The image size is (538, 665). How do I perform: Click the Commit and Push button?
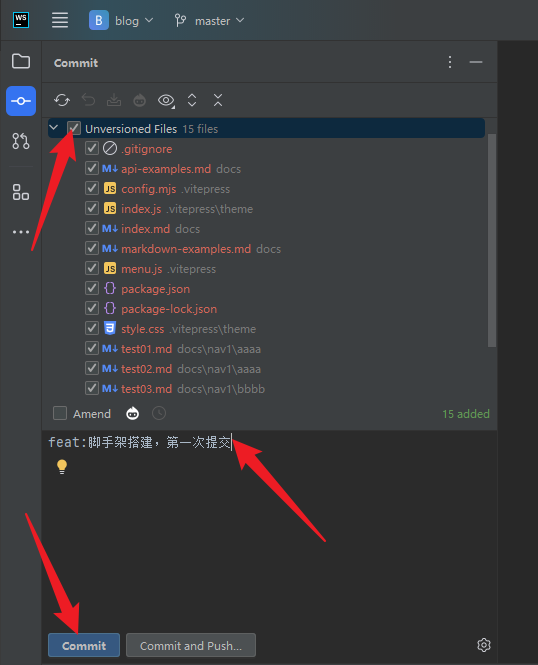[x=191, y=645]
